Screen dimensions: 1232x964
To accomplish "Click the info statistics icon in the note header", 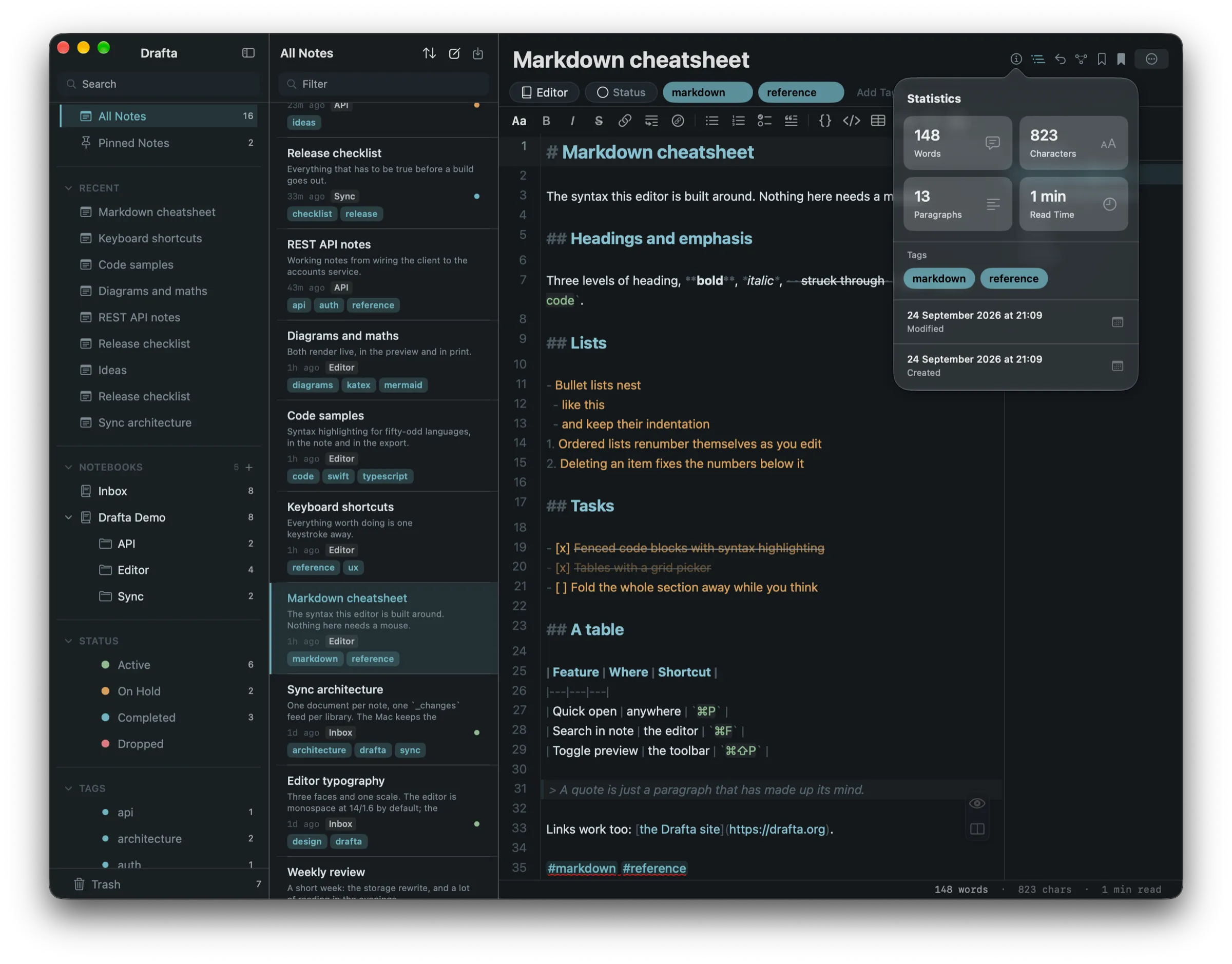I will [1016, 59].
